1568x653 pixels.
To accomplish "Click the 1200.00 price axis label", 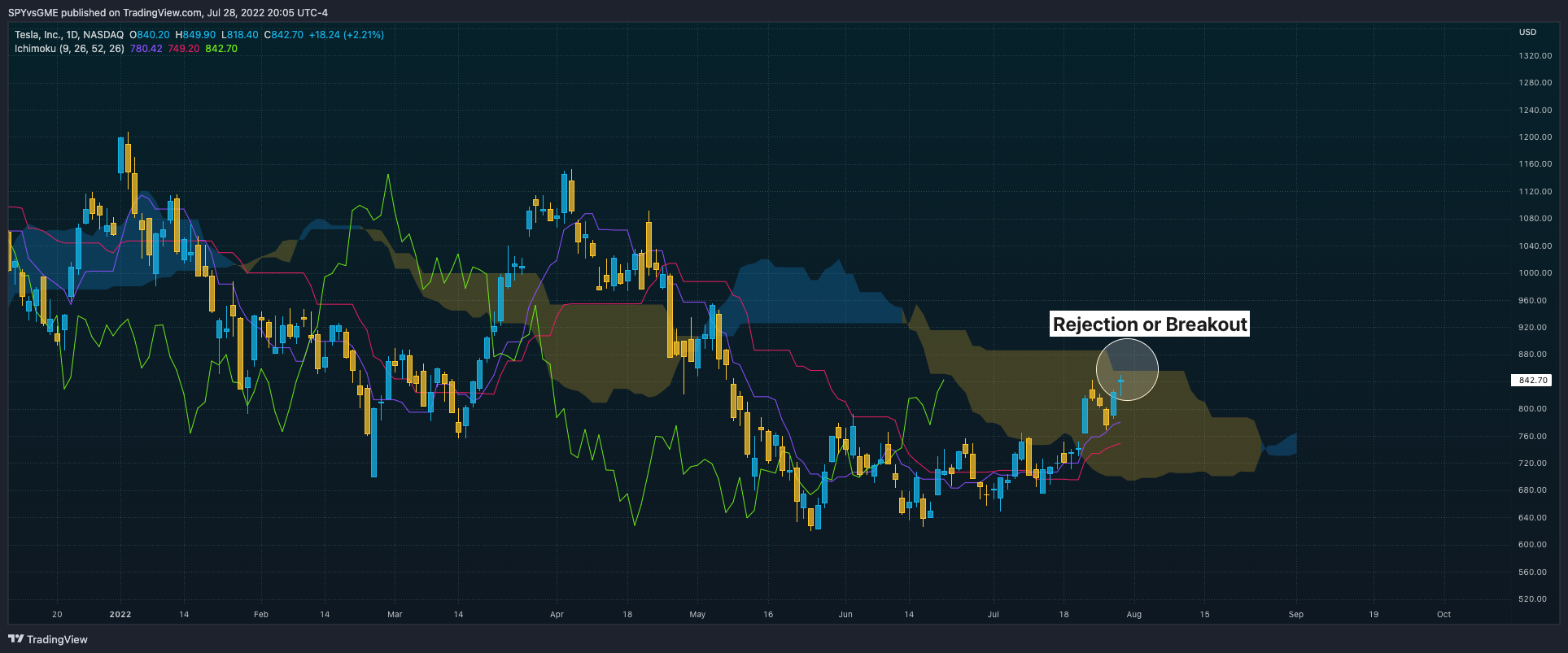I will (x=1535, y=137).
